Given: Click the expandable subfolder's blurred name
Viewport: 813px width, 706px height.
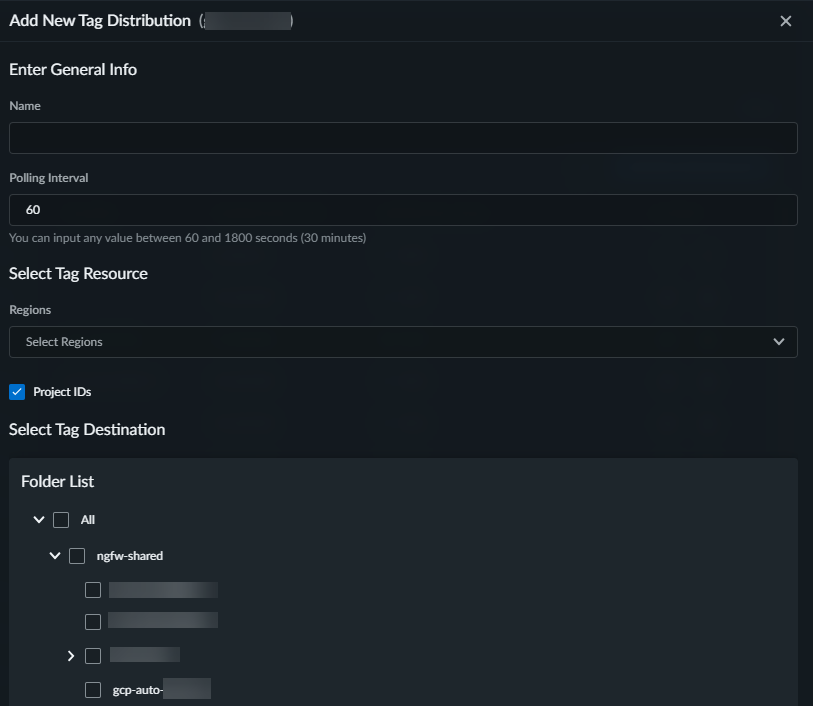Looking at the screenshot, I should pos(145,656).
